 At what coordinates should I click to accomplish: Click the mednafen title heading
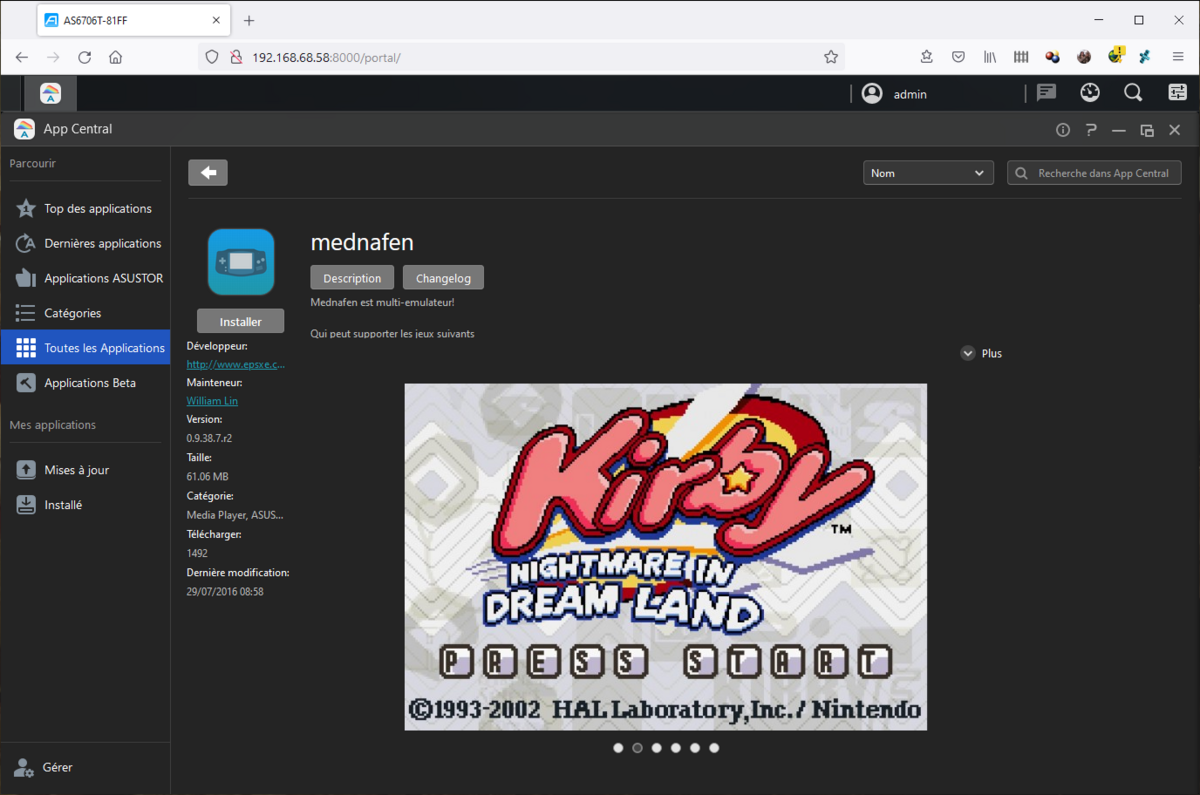coord(362,242)
